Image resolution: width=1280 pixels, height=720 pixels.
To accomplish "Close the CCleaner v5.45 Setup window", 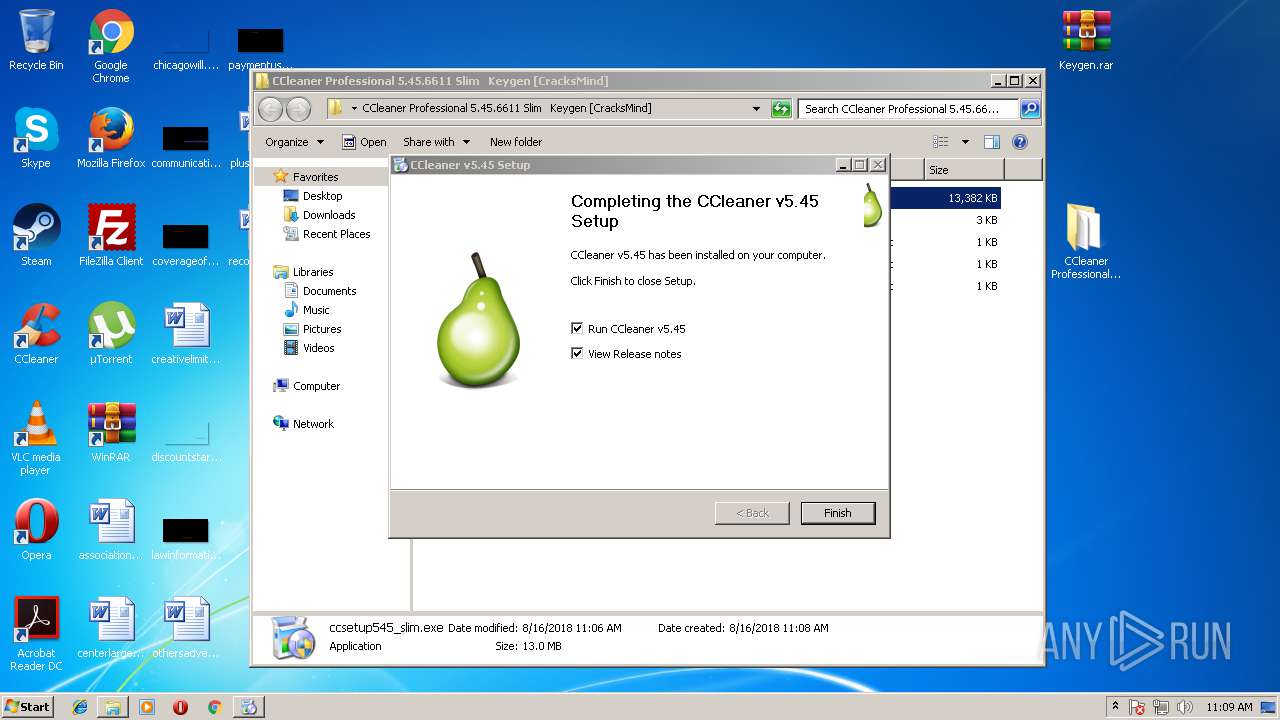I will (878, 165).
